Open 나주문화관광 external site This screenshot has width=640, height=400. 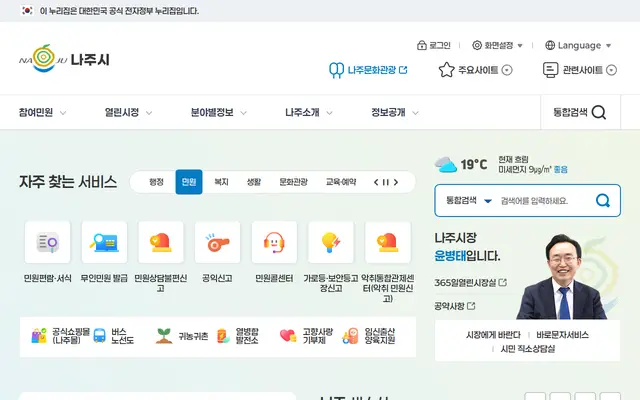368,70
